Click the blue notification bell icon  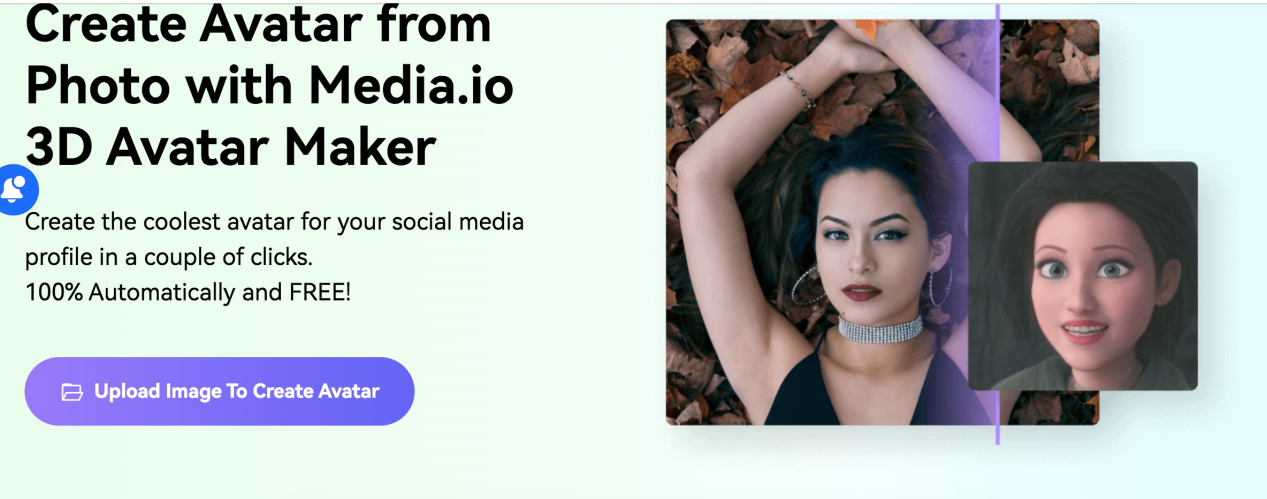click(x=14, y=189)
